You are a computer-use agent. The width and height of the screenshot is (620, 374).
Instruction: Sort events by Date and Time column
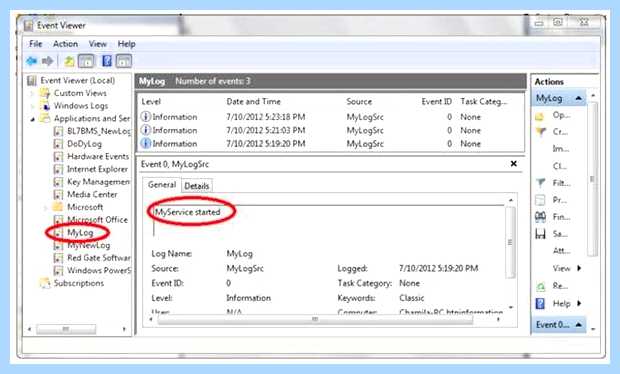[253, 102]
